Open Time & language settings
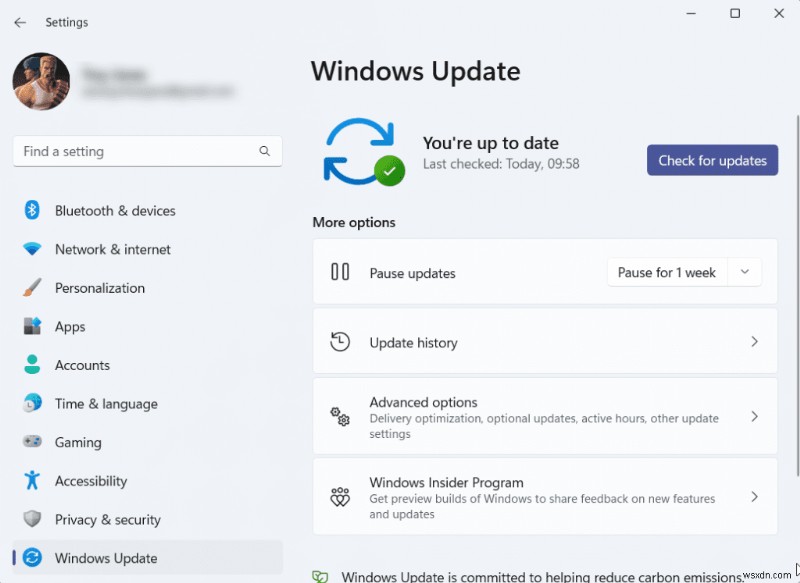The width and height of the screenshot is (800, 583). (x=106, y=404)
